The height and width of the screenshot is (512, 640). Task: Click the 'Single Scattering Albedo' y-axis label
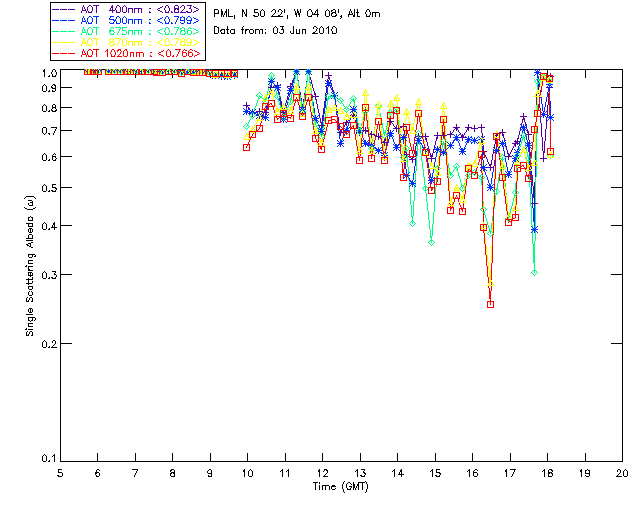(x=31, y=265)
